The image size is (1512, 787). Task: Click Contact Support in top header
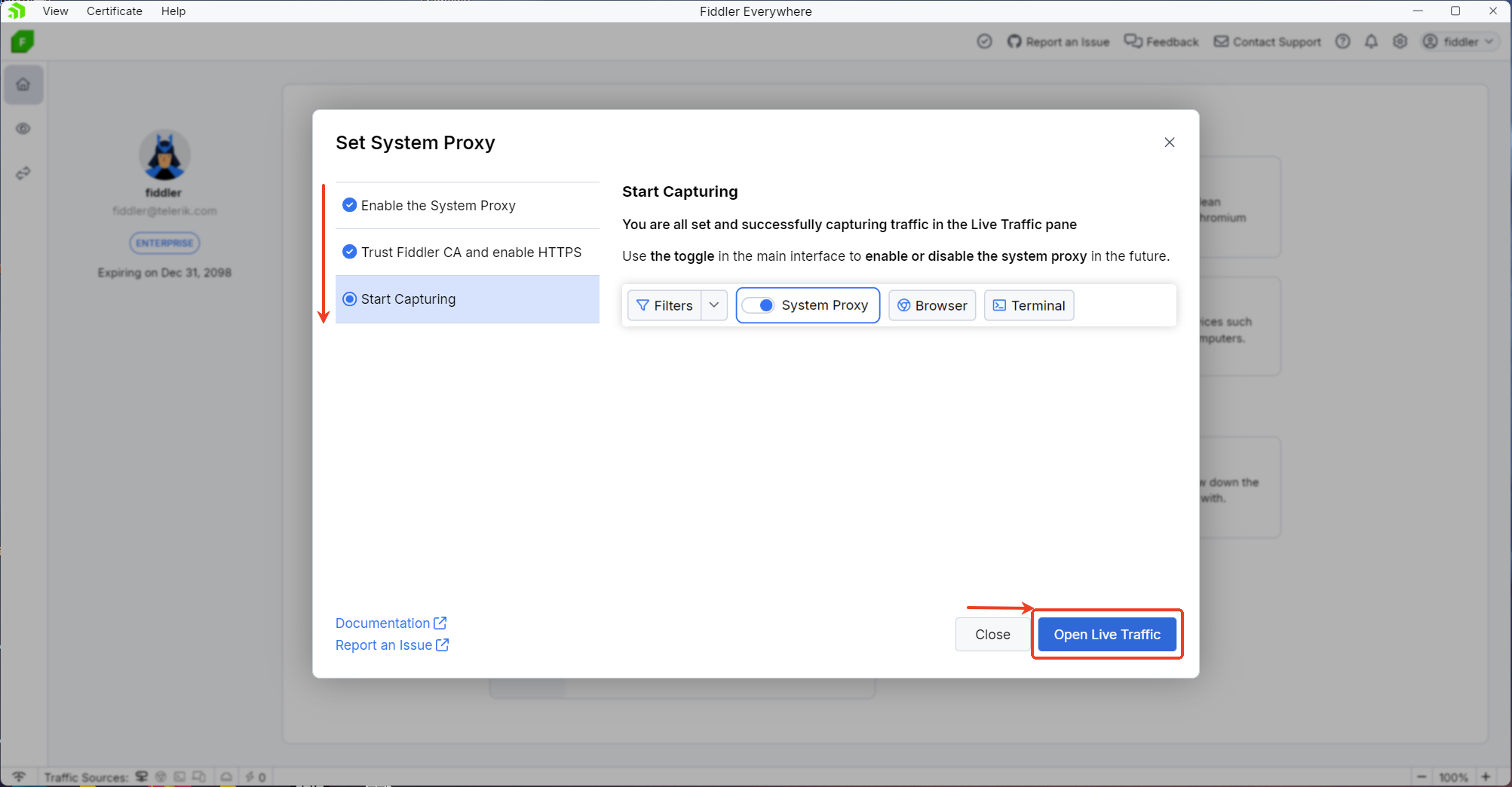tap(1268, 41)
